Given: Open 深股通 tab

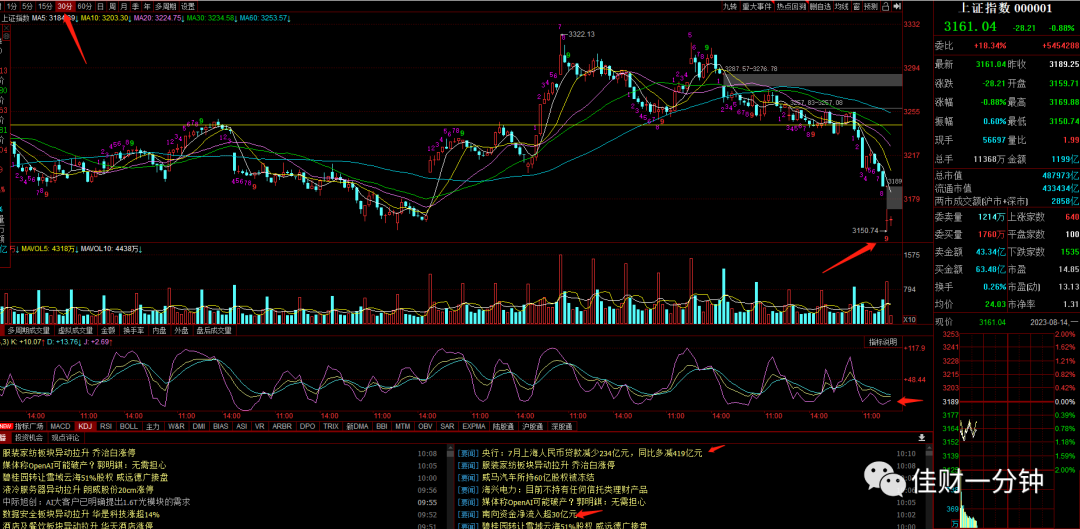Looking at the screenshot, I should click(563, 426).
